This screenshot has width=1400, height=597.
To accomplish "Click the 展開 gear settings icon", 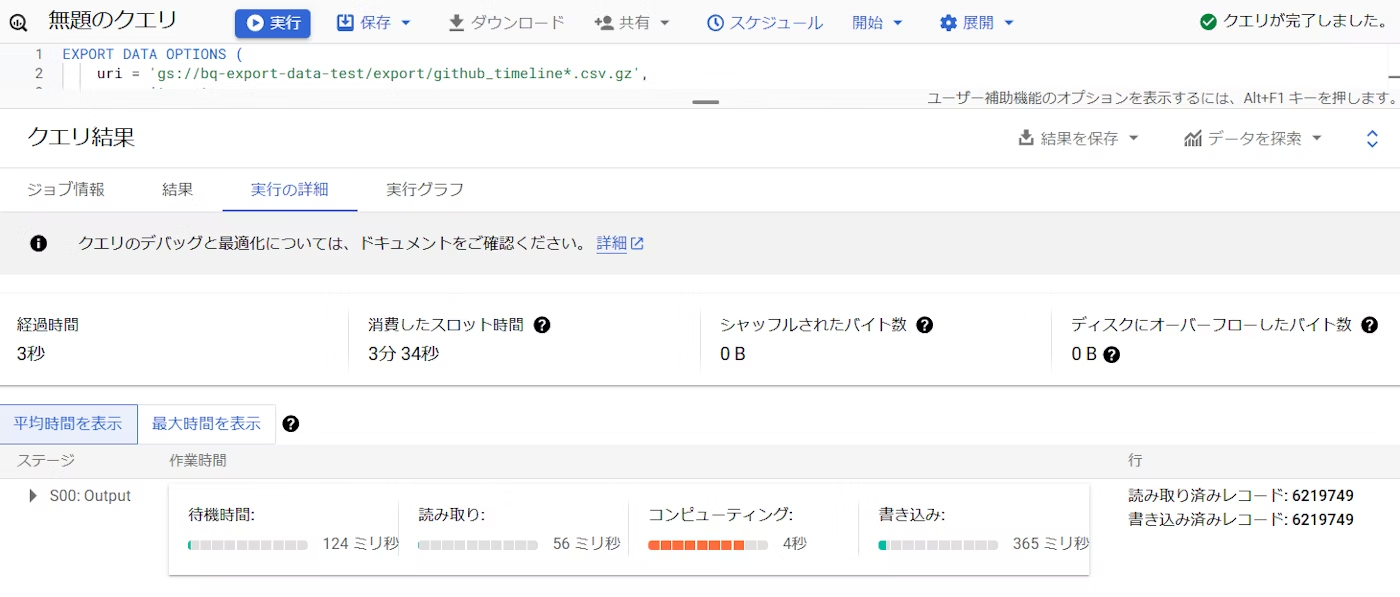I will pos(948,22).
